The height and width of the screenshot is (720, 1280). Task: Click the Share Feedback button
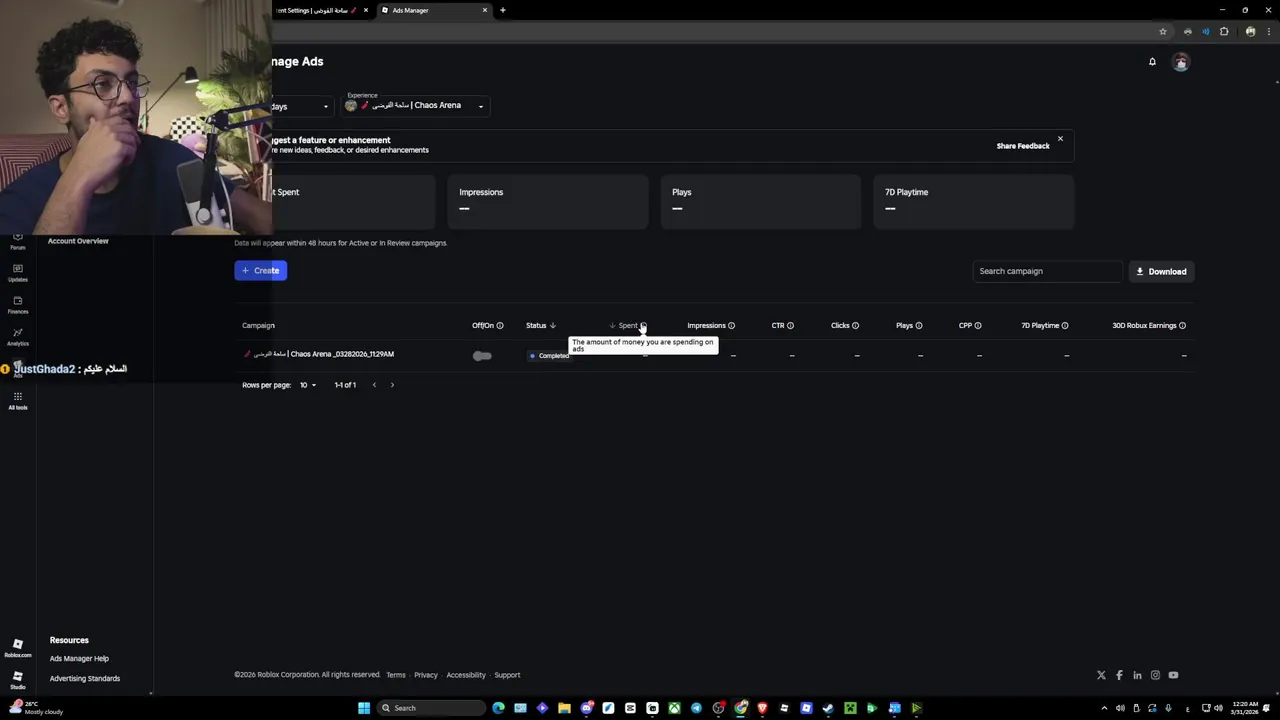pos(1023,146)
